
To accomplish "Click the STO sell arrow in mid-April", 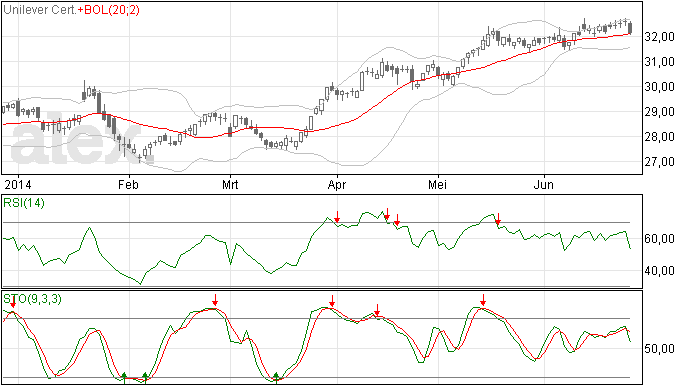I will tap(377, 310).
